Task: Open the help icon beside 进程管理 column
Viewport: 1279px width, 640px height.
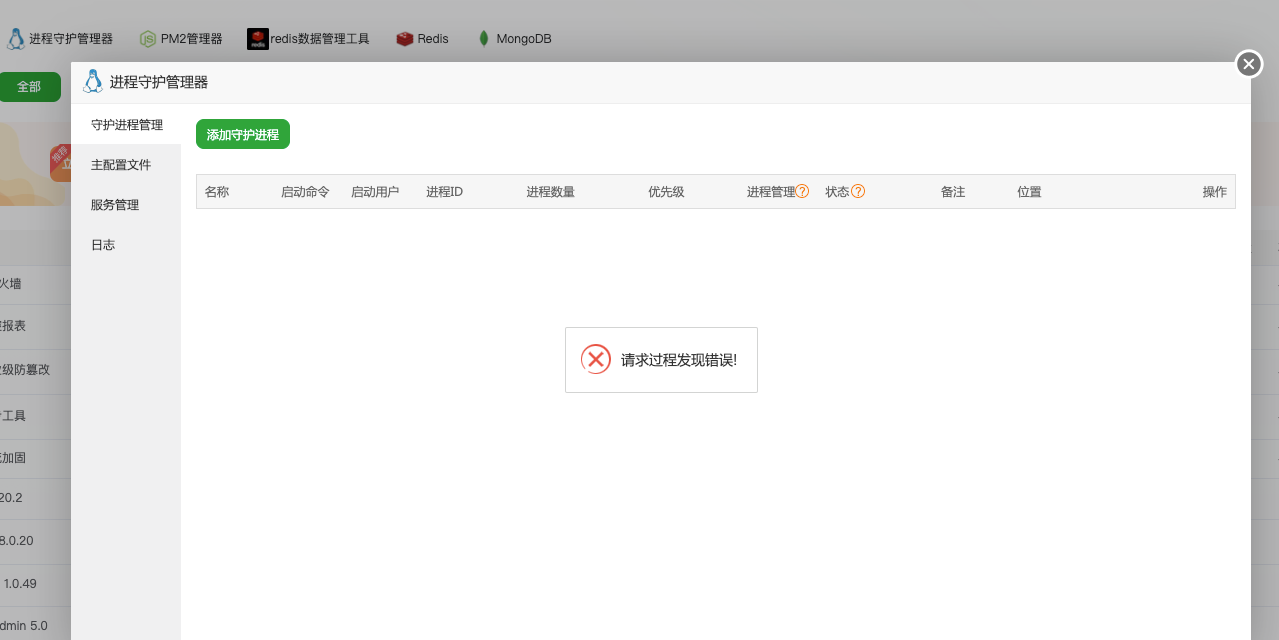Action: [x=803, y=191]
